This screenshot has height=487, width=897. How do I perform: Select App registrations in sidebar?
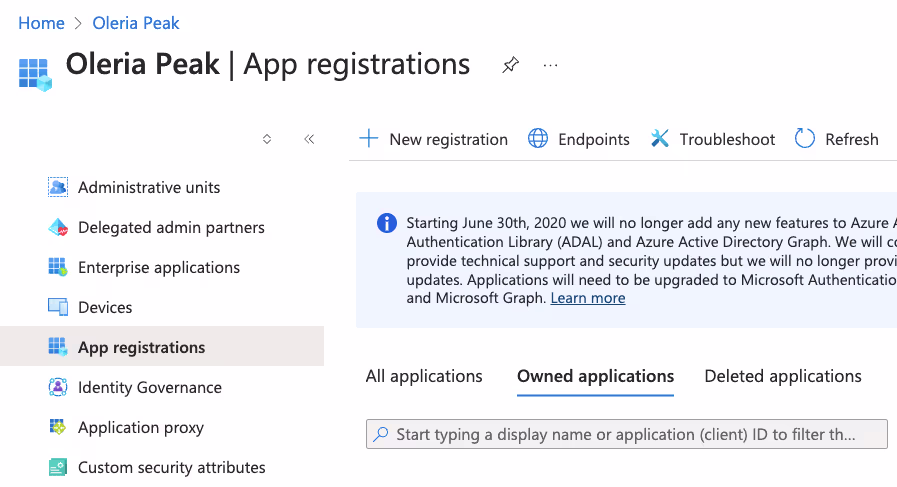[162, 346]
